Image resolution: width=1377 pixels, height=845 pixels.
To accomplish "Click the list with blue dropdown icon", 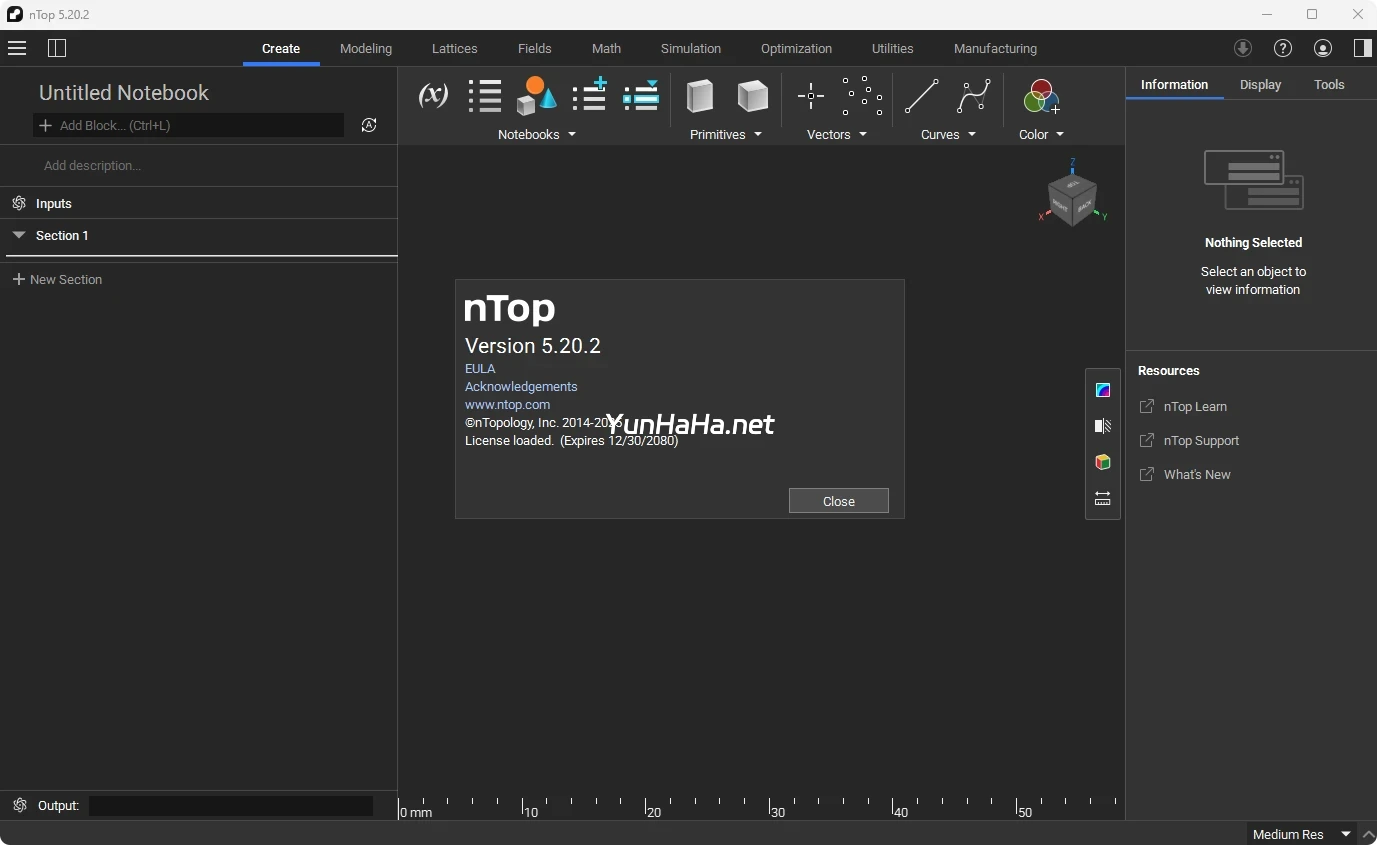I will (641, 96).
